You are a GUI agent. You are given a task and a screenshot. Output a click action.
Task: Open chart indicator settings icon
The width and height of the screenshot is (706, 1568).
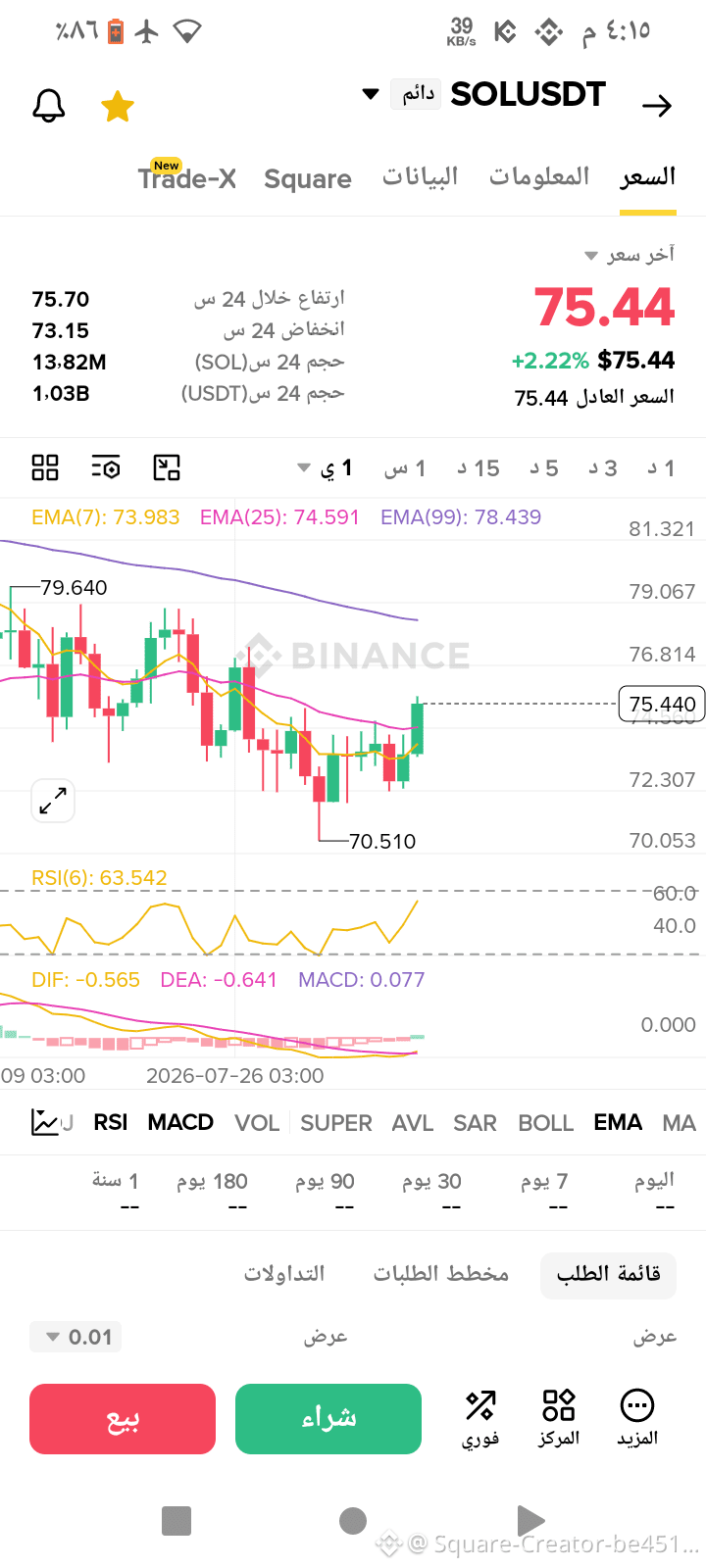coord(106,467)
